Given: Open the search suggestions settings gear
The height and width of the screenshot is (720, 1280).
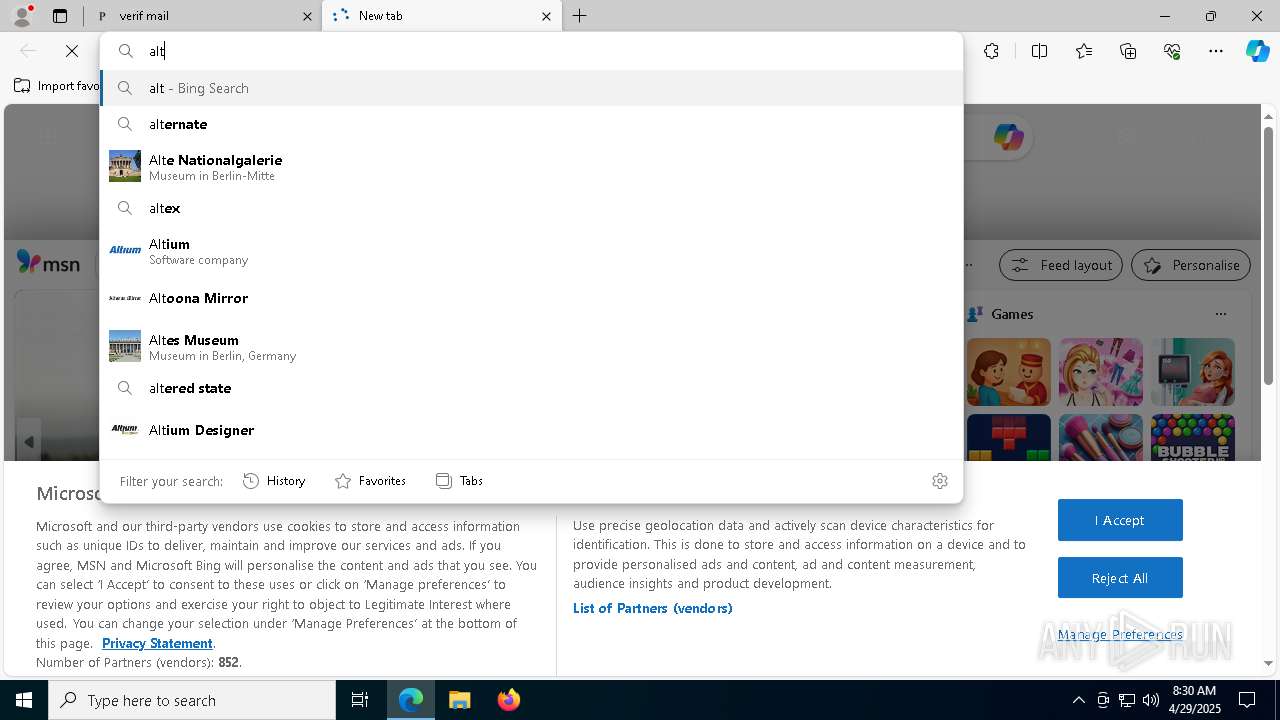Looking at the screenshot, I should coord(940,481).
